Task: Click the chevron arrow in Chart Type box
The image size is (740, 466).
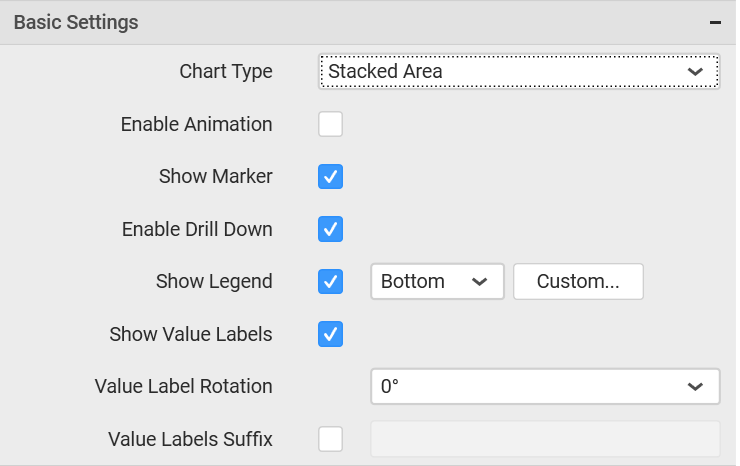Action: point(695,72)
